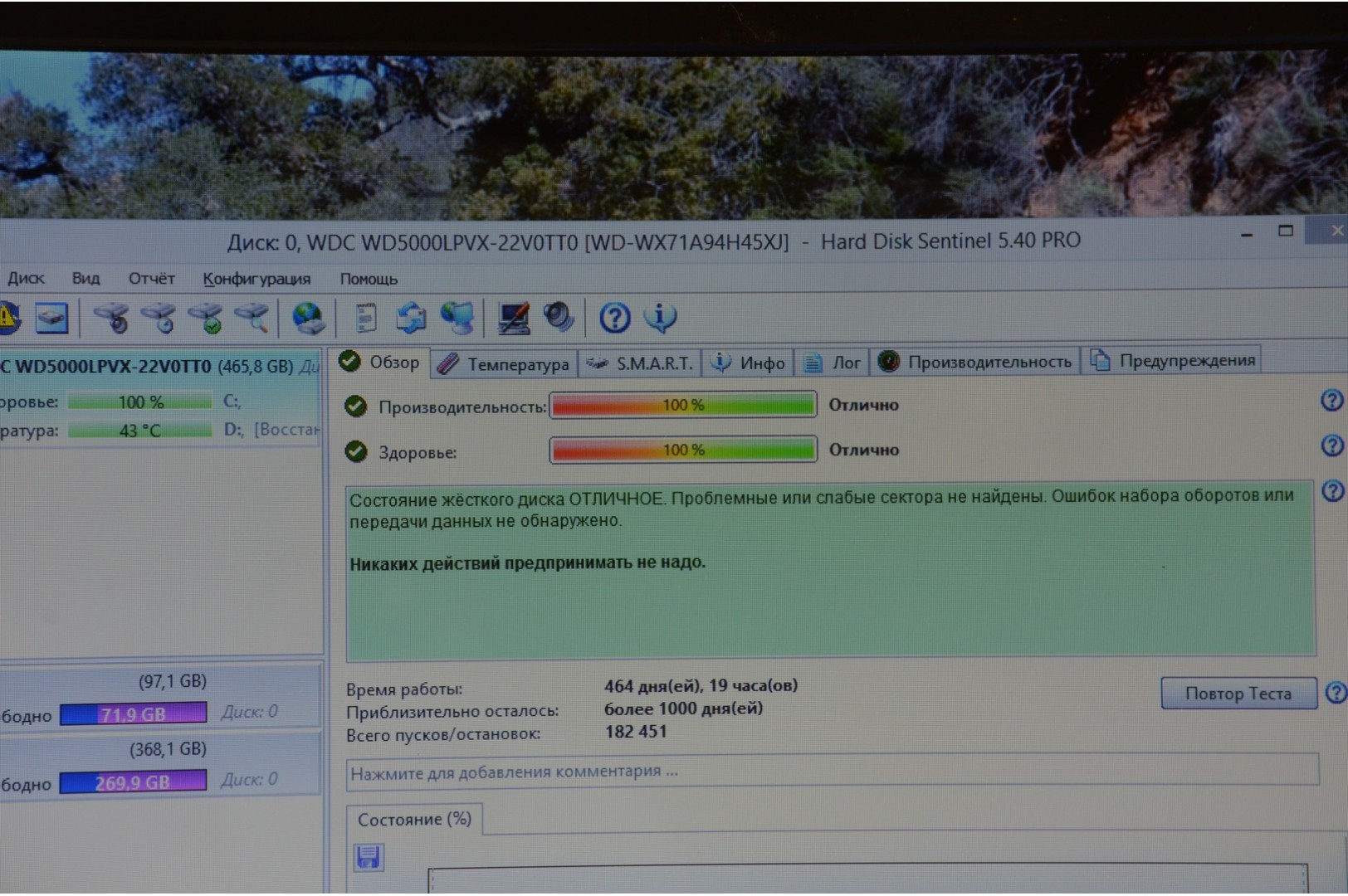This screenshot has height=896, width=1348.
Task: Click the disk icon with stethoscope
Action: click(111, 318)
